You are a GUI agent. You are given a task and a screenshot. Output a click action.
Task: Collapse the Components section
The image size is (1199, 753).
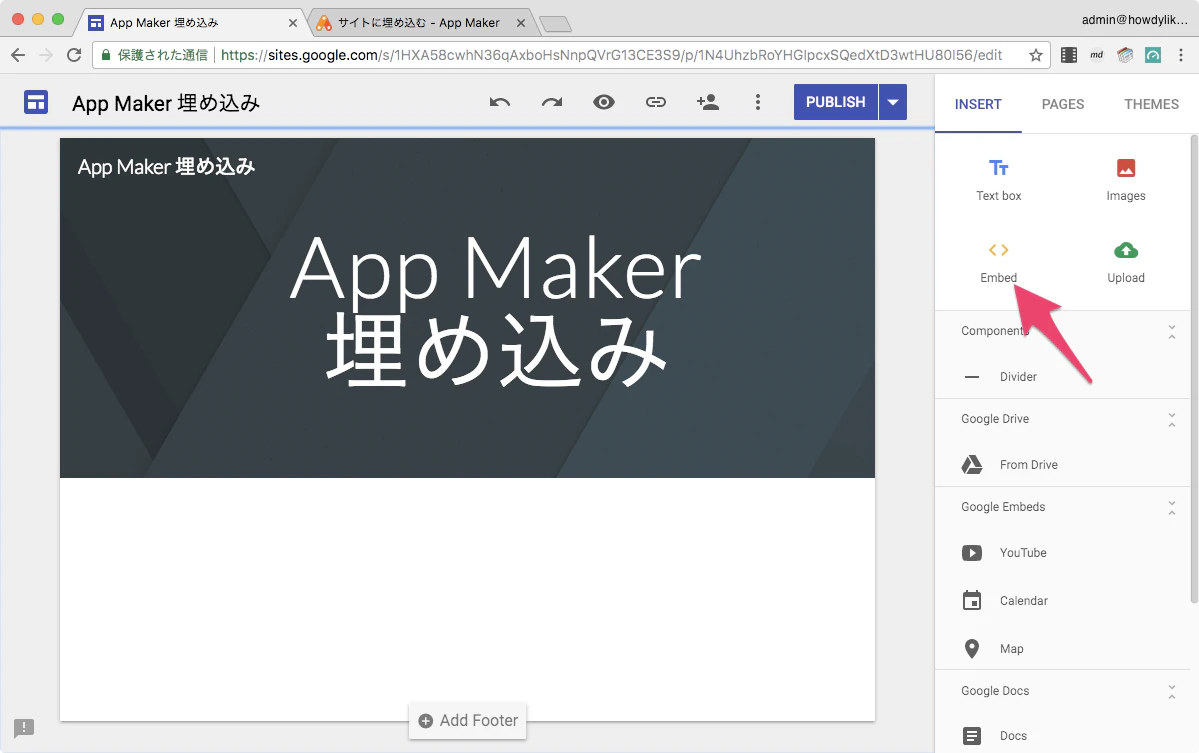click(x=1171, y=331)
